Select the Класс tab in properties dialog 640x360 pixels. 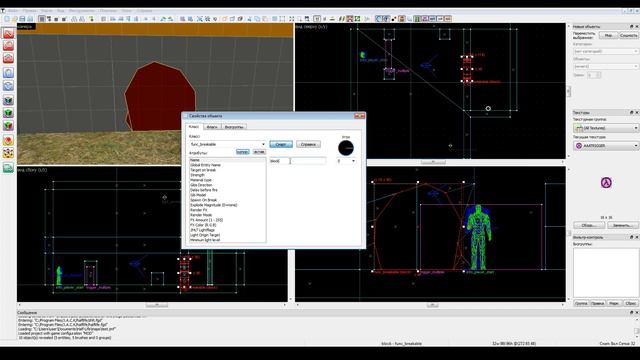tap(194, 127)
